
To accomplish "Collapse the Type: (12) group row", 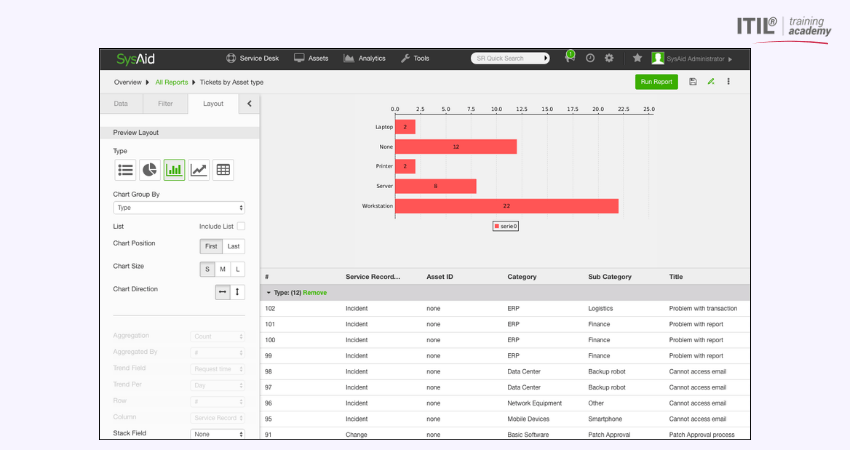I will point(269,292).
